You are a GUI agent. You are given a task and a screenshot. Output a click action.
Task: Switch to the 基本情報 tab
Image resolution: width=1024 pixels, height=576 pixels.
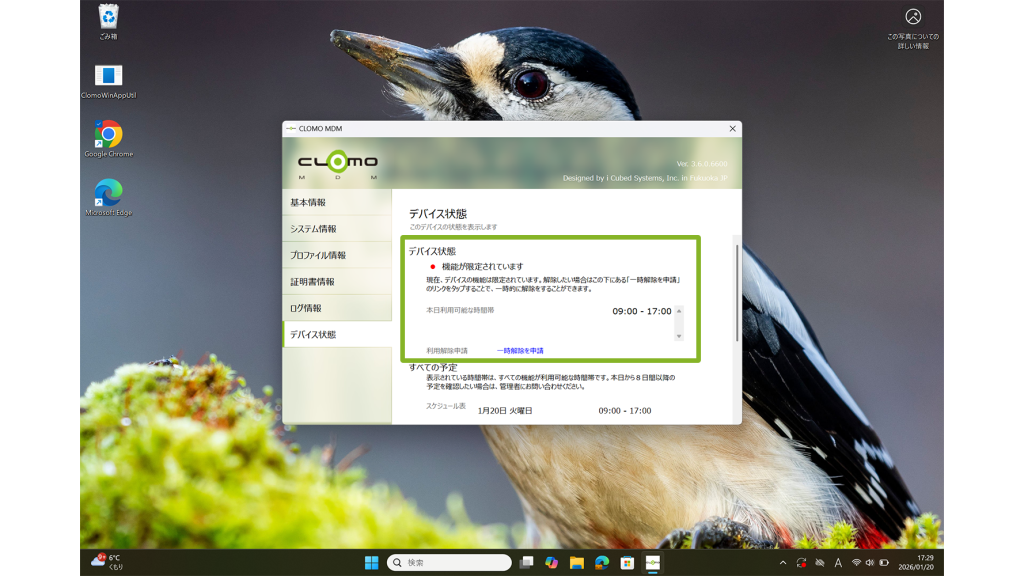pyautogui.click(x=337, y=203)
